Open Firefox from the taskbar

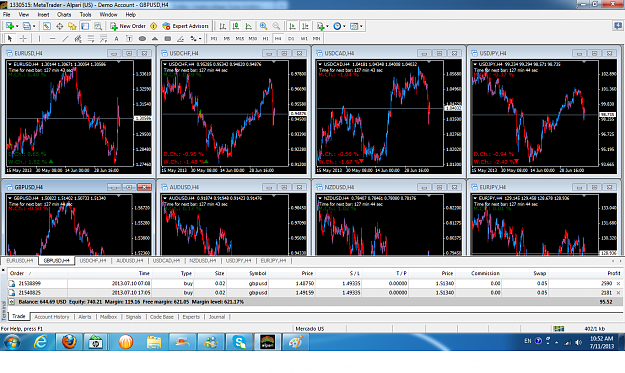point(69,342)
